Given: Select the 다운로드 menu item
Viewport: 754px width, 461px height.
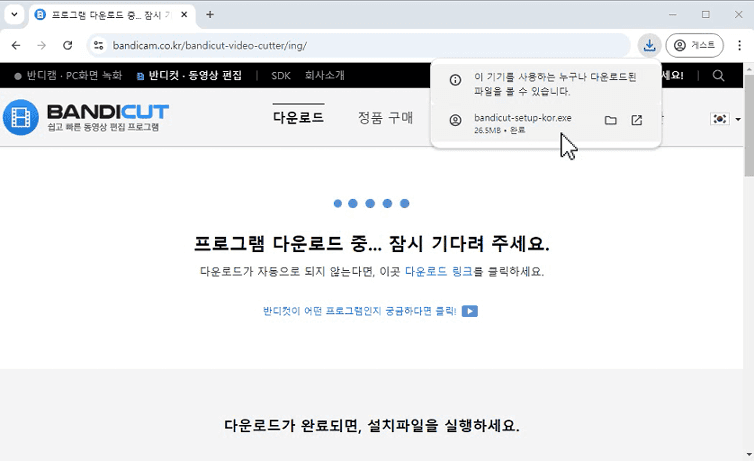Looking at the screenshot, I should click(x=299, y=117).
